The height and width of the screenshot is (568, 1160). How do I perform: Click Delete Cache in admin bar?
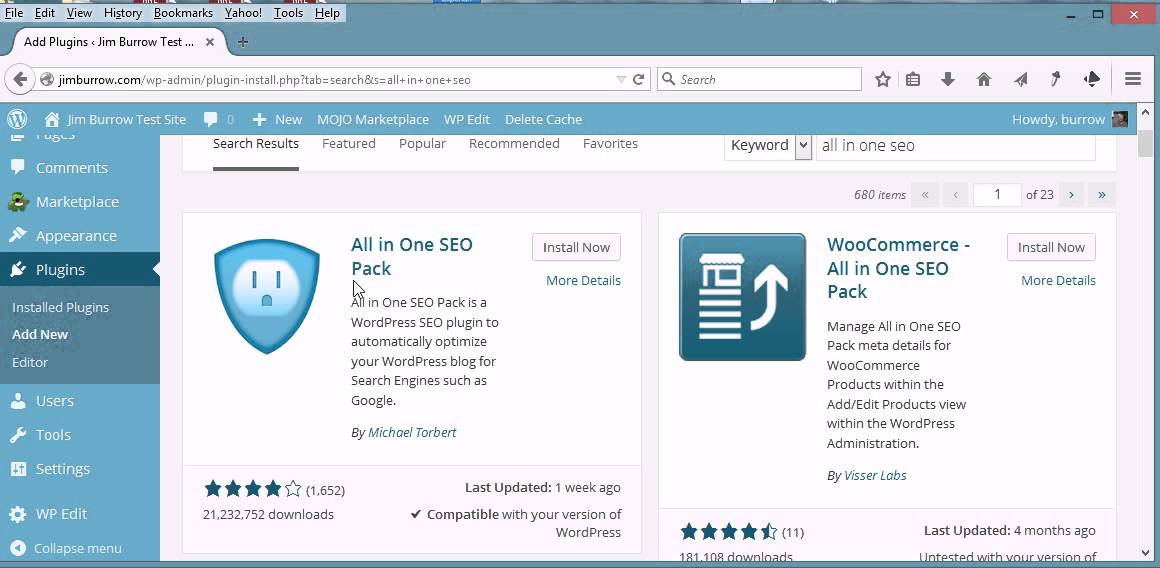click(x=543, y=119)
